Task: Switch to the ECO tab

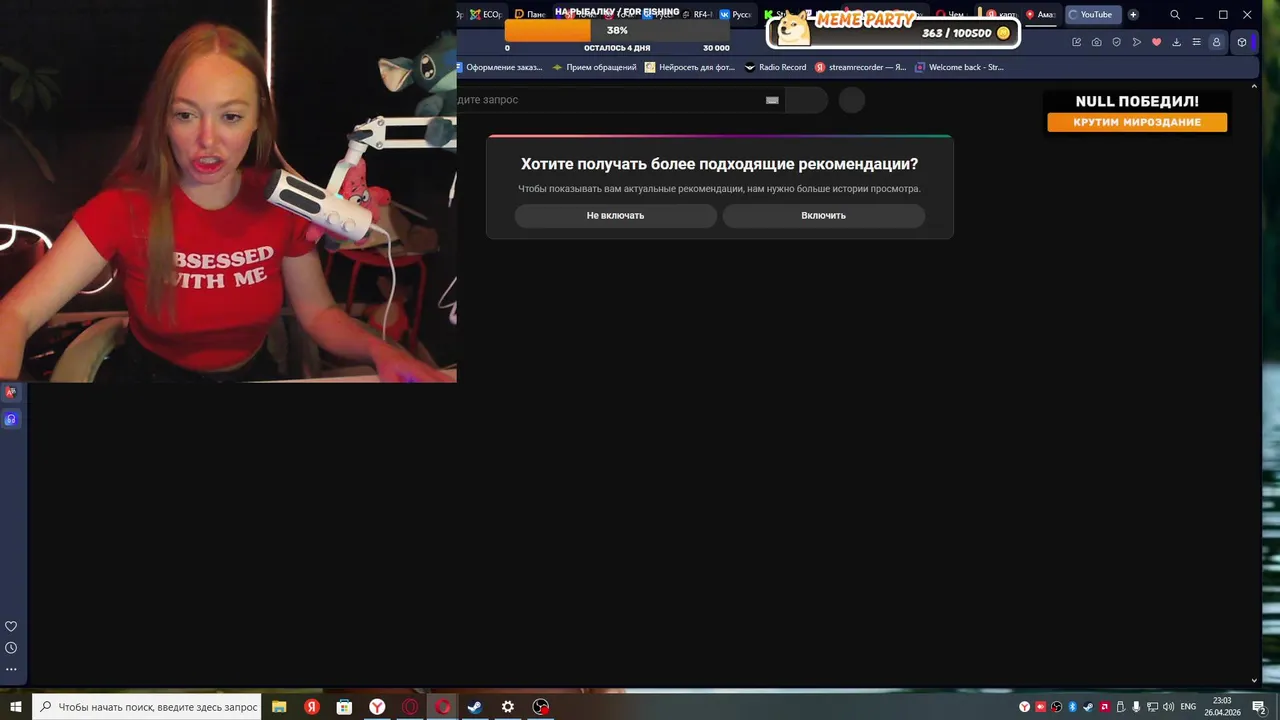Action: [x=486, y=15]
